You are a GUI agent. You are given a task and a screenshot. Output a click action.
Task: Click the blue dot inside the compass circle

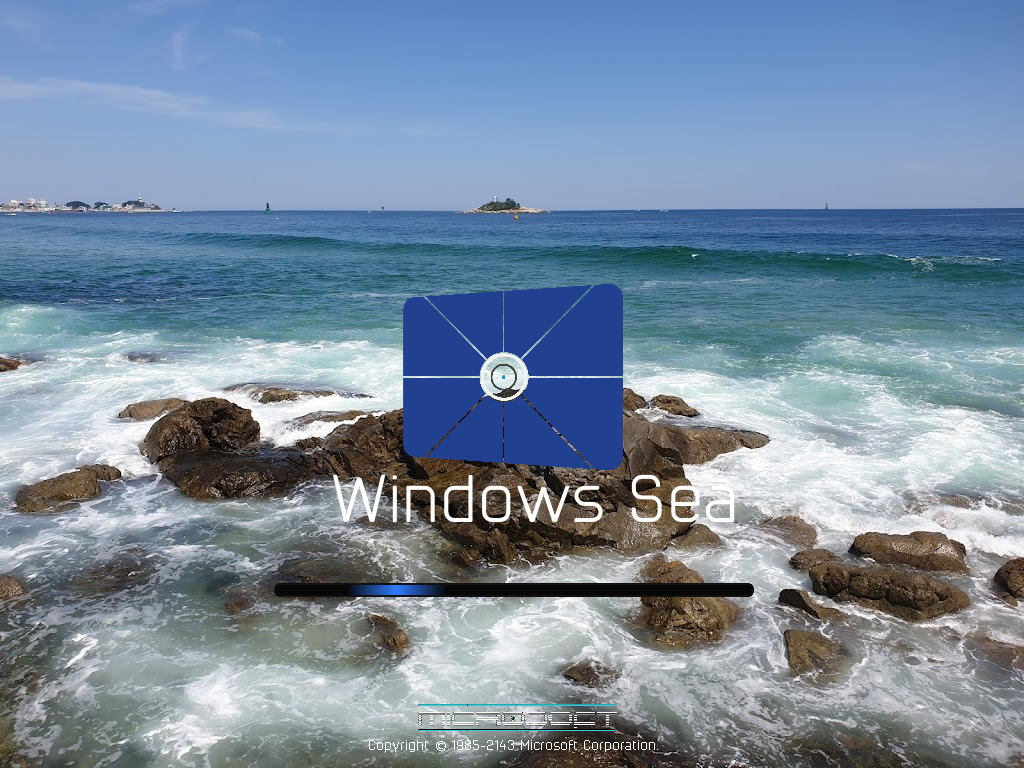(503, 378)
